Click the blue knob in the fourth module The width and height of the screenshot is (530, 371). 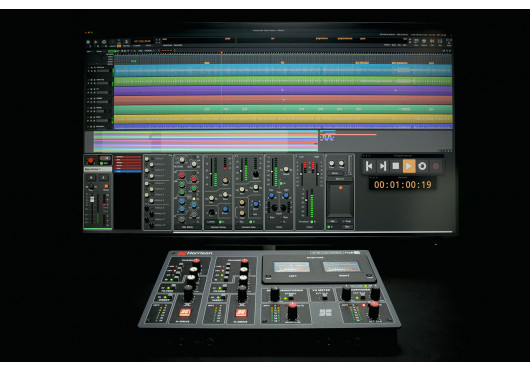pyautogui.click(x=256, y=204)
